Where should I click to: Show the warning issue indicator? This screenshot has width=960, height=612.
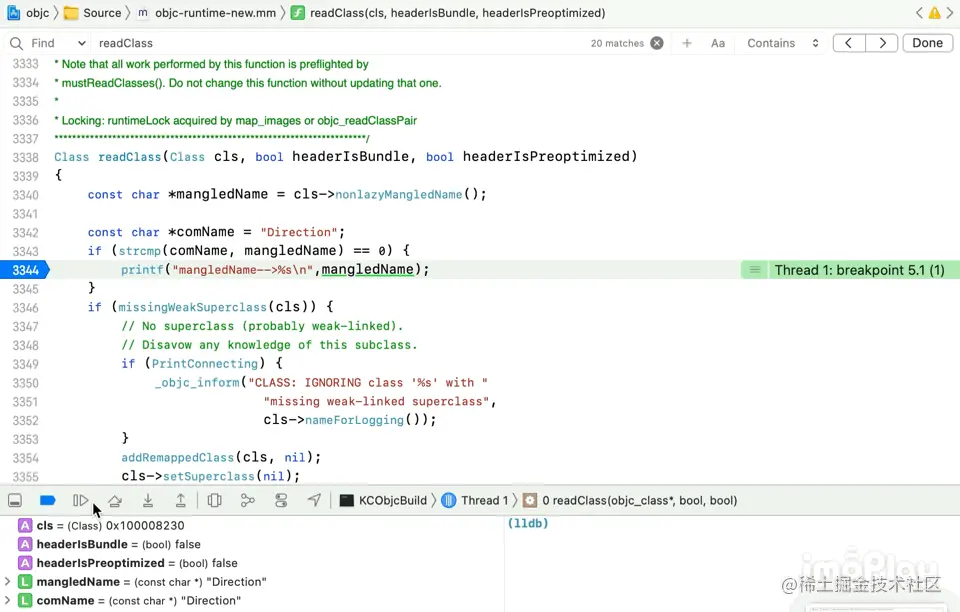[934, 13]
